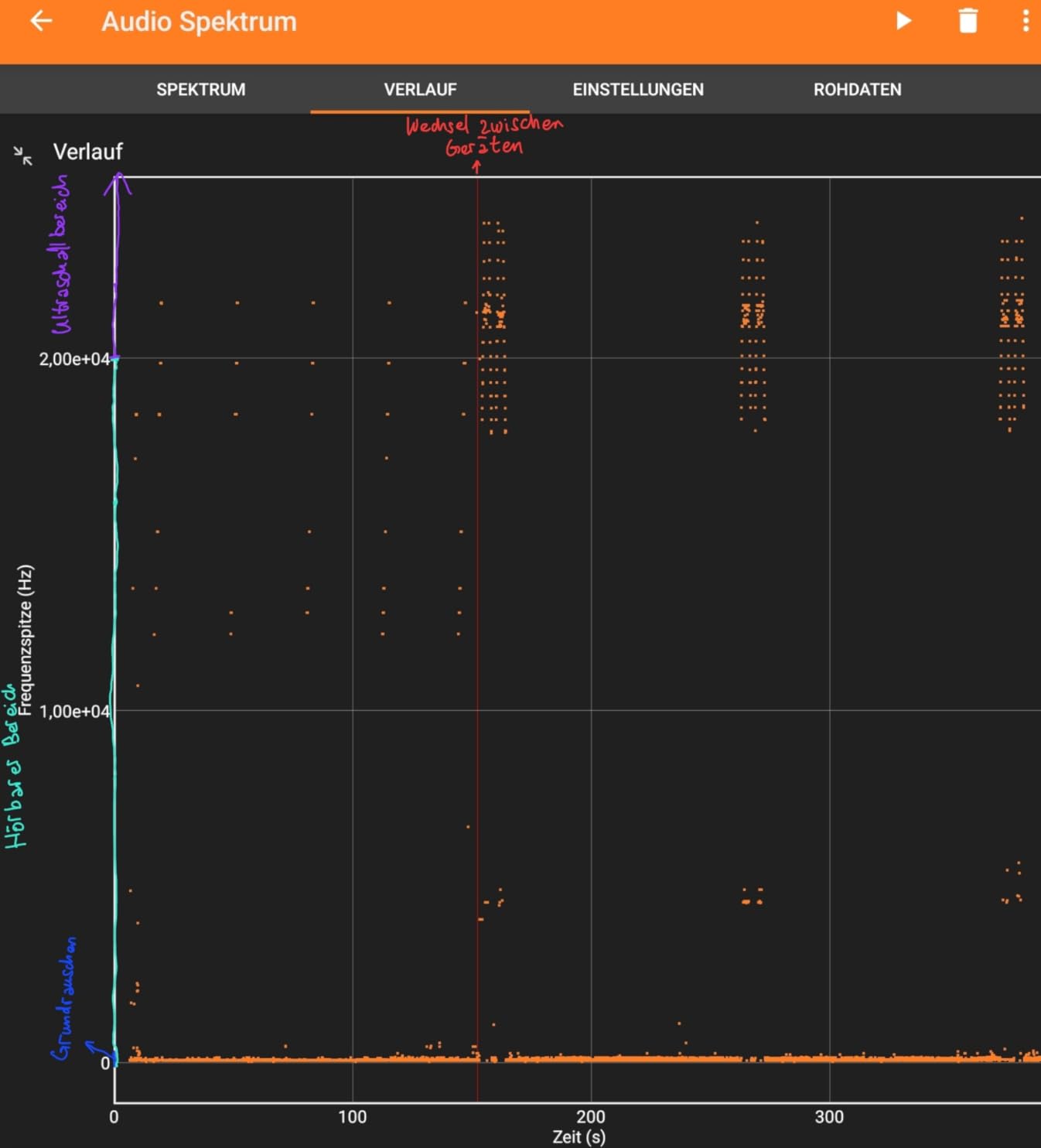Click the 300 x-axis tick label
The image size is (1041, 1148).
pos(829,1116)
